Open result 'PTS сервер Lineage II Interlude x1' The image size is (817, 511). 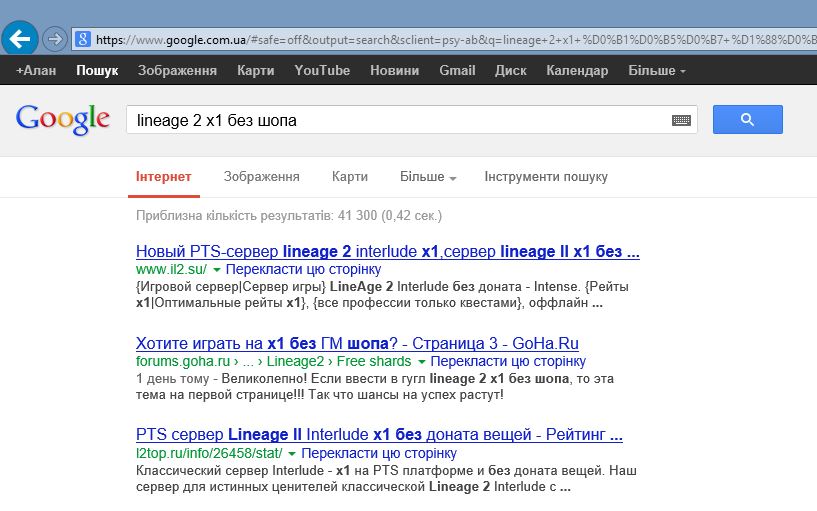(379, 434)
